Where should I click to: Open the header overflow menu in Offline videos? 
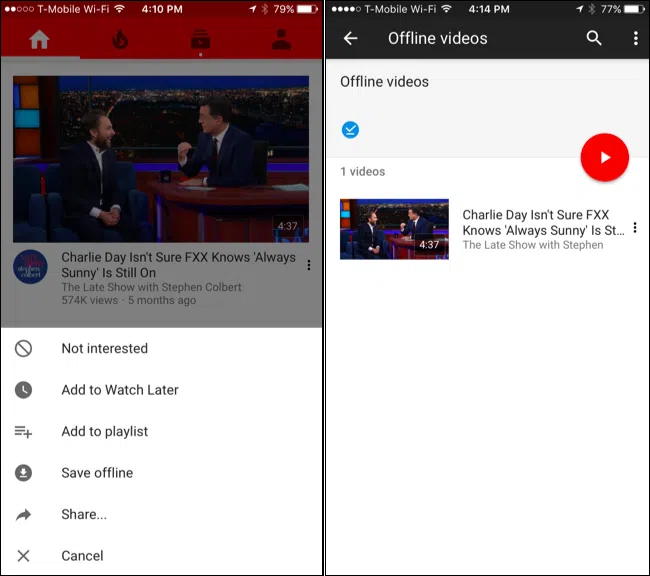click(x=635, y=39)
